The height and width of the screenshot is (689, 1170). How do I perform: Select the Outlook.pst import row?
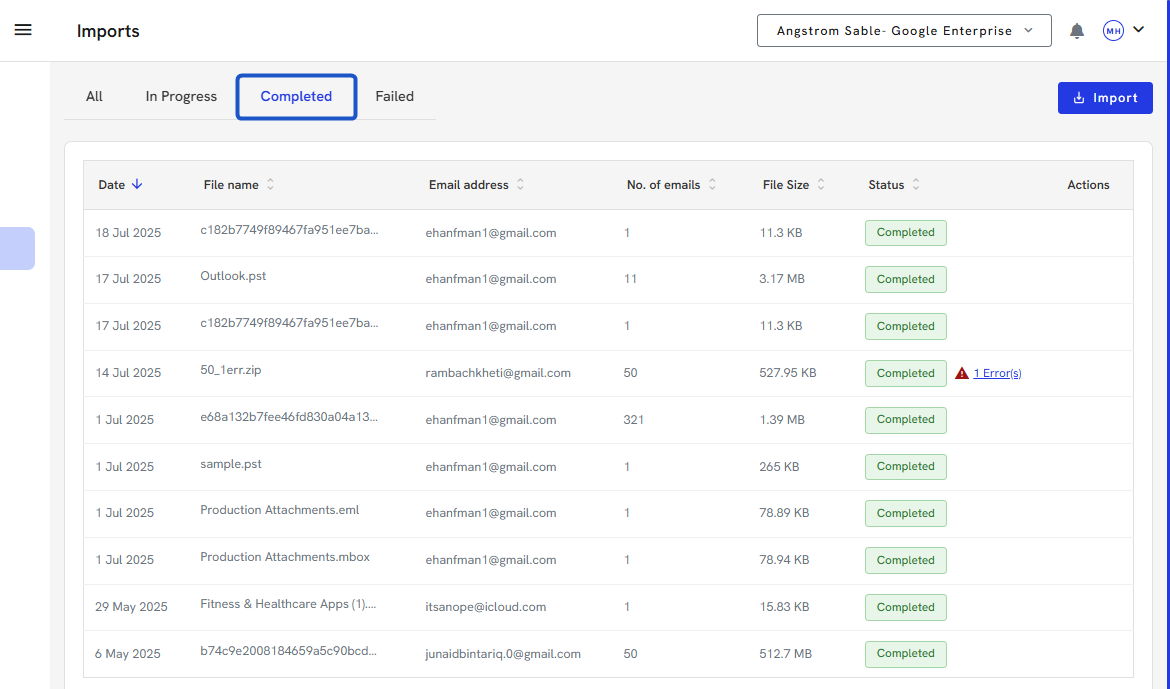(233, 277)
